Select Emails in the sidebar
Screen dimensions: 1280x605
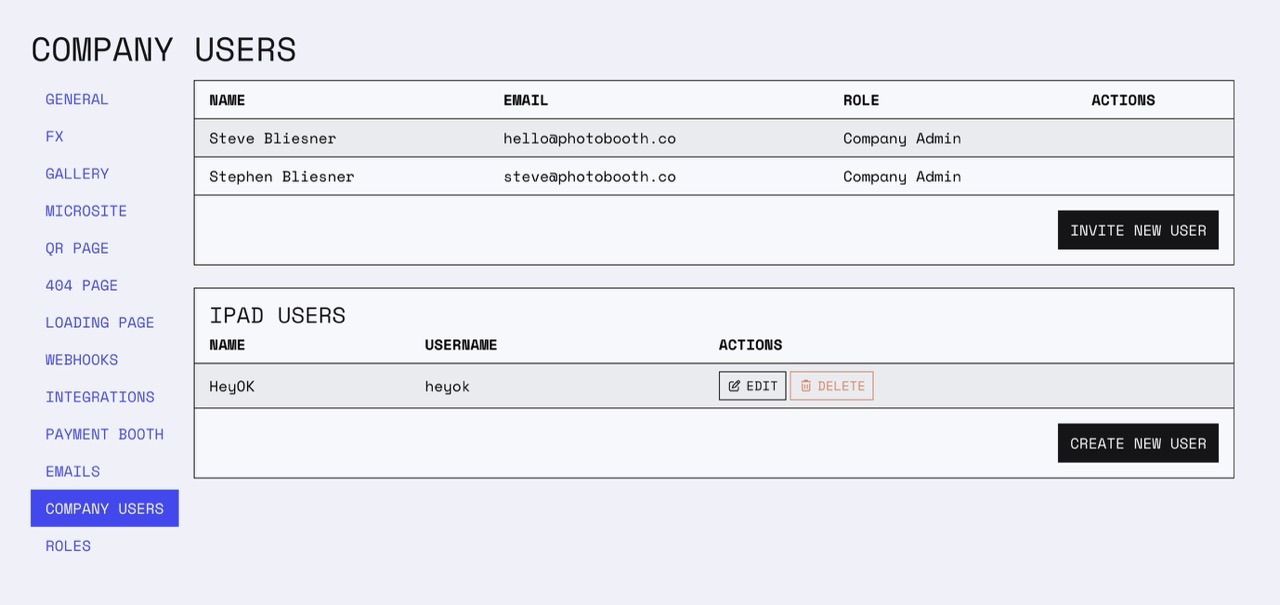73,471
